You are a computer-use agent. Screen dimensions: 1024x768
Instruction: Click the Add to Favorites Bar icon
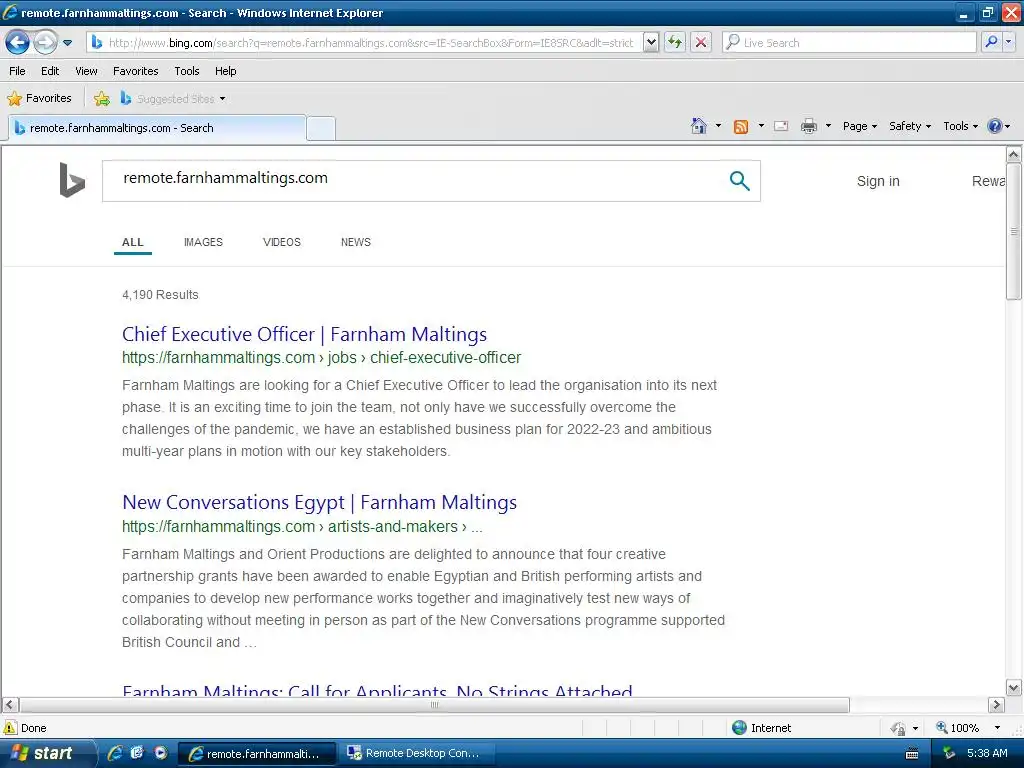pos(101,99)
